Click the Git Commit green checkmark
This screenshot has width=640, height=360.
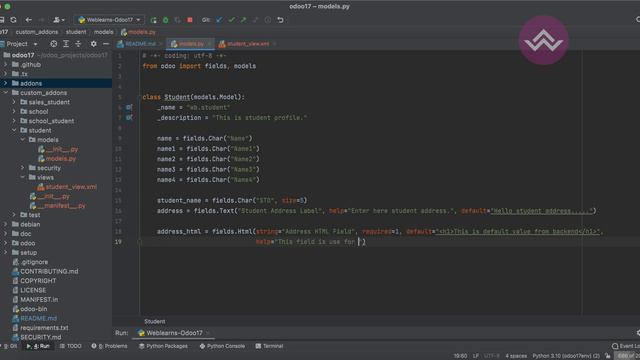[231, 20]
